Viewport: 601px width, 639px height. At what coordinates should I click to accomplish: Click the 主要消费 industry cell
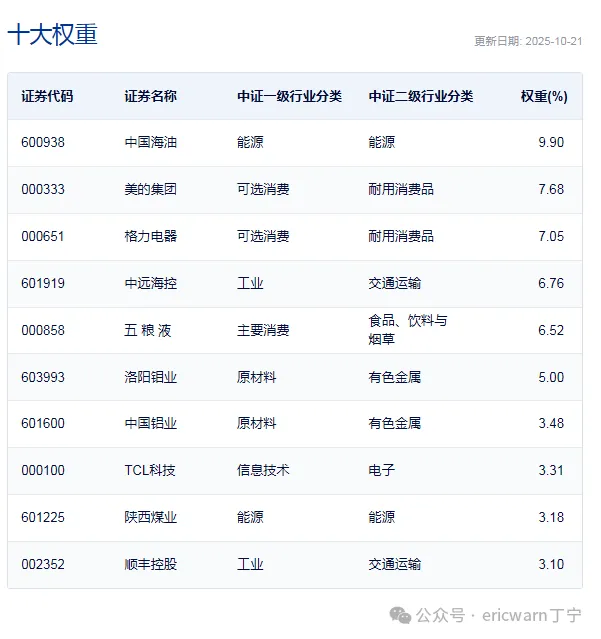263,330
